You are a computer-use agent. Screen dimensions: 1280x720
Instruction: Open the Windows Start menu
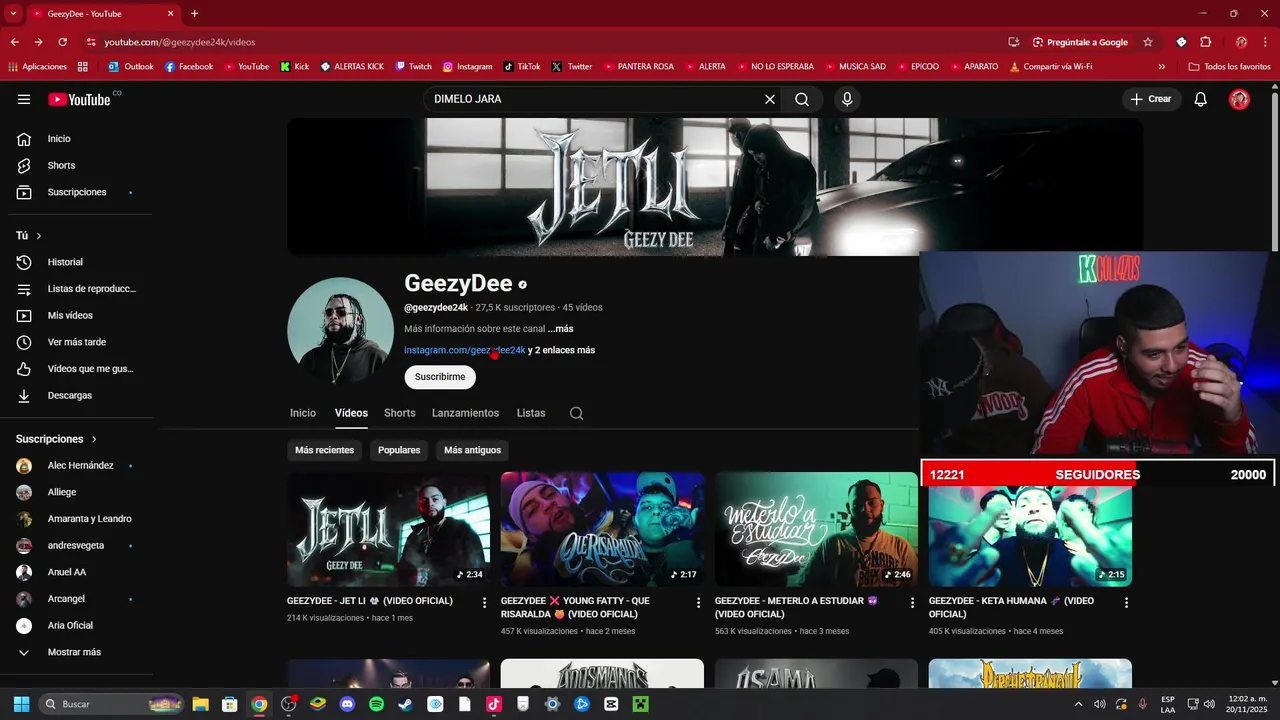tap(21, 704)
